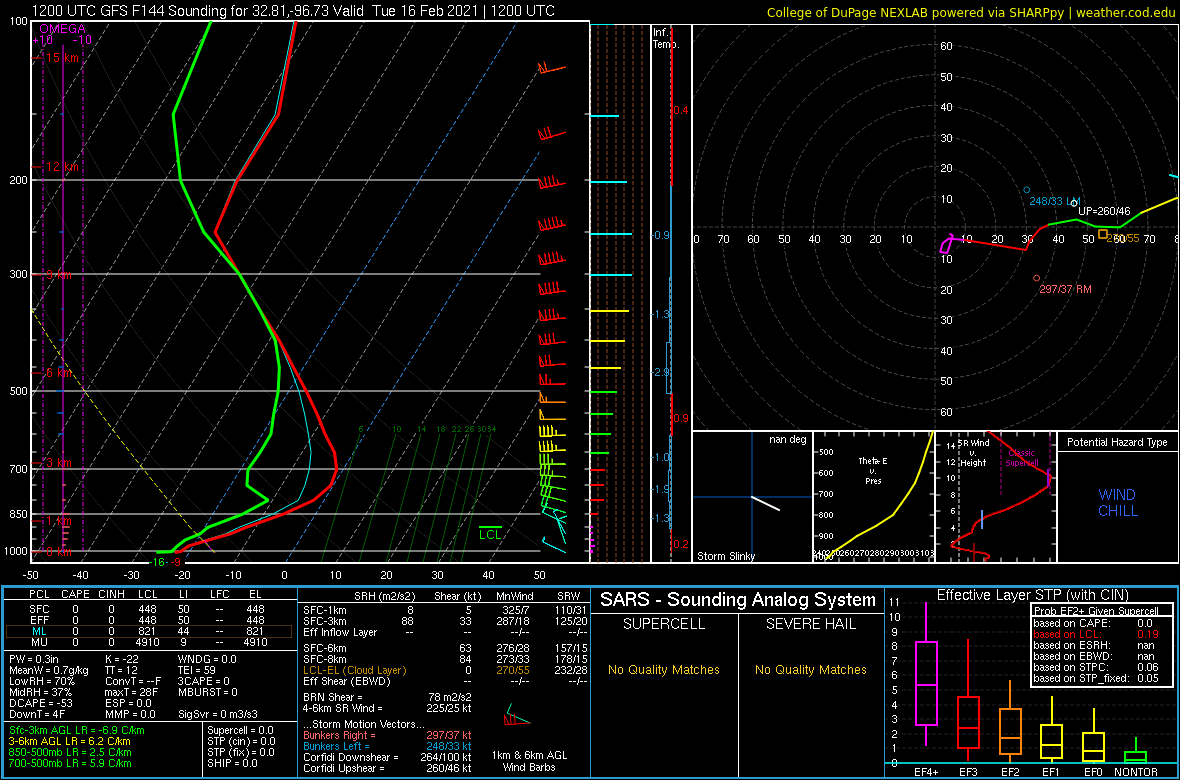Image resolution: width=1180 pixels, height=780 pixels.
Task: Click the 'Bunkers Right = 297/37 kt' line
Action: [x=388, y=735]
